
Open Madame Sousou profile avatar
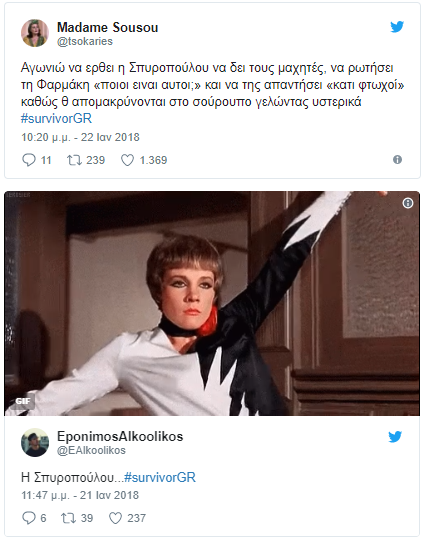(x=35, y=33)
